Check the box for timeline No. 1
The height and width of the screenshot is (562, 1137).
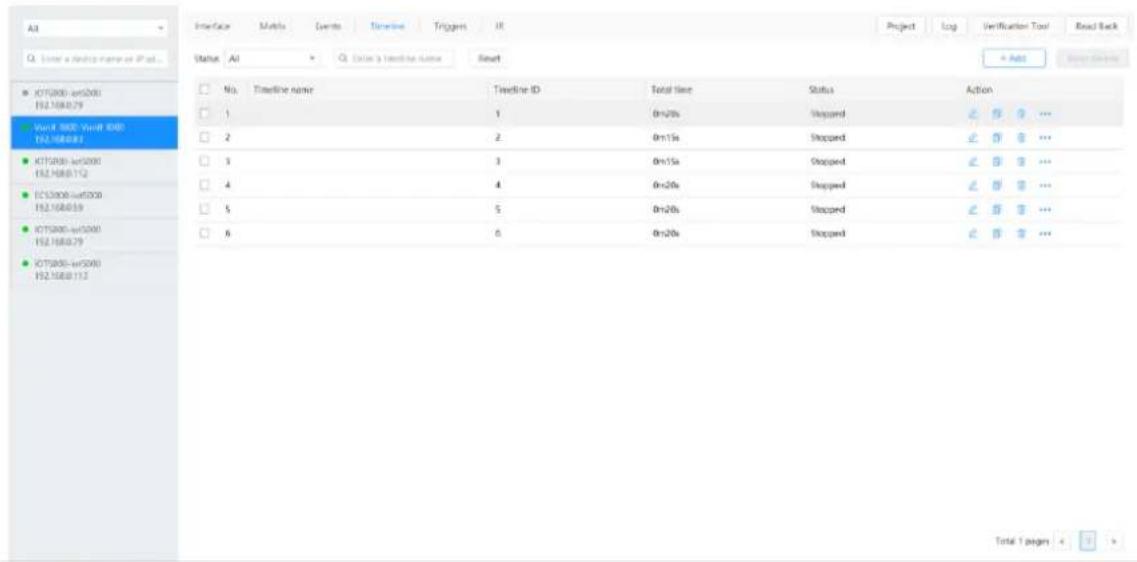(x=204, y=114)
